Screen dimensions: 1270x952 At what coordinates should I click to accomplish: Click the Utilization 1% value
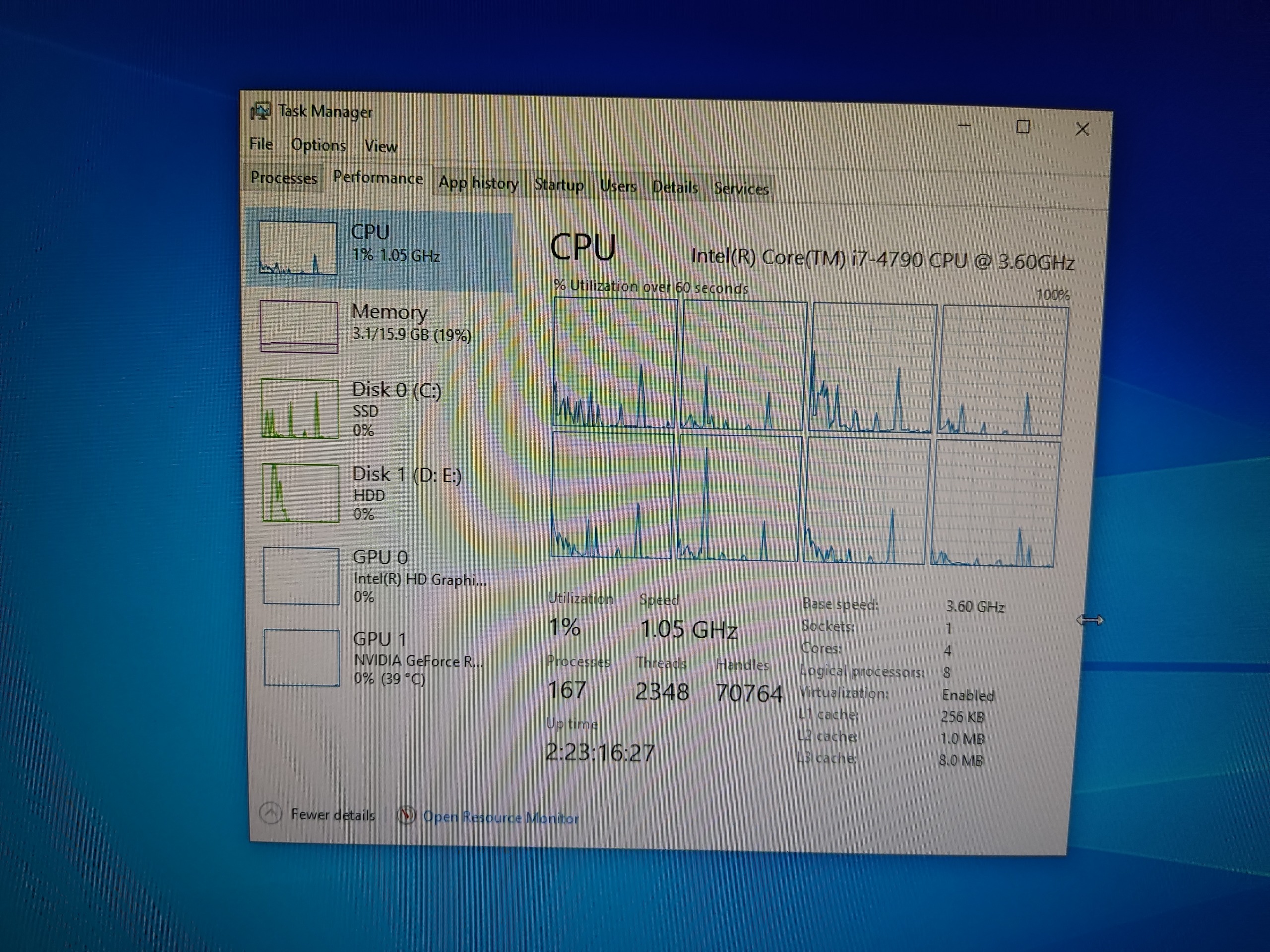(565, 627)
